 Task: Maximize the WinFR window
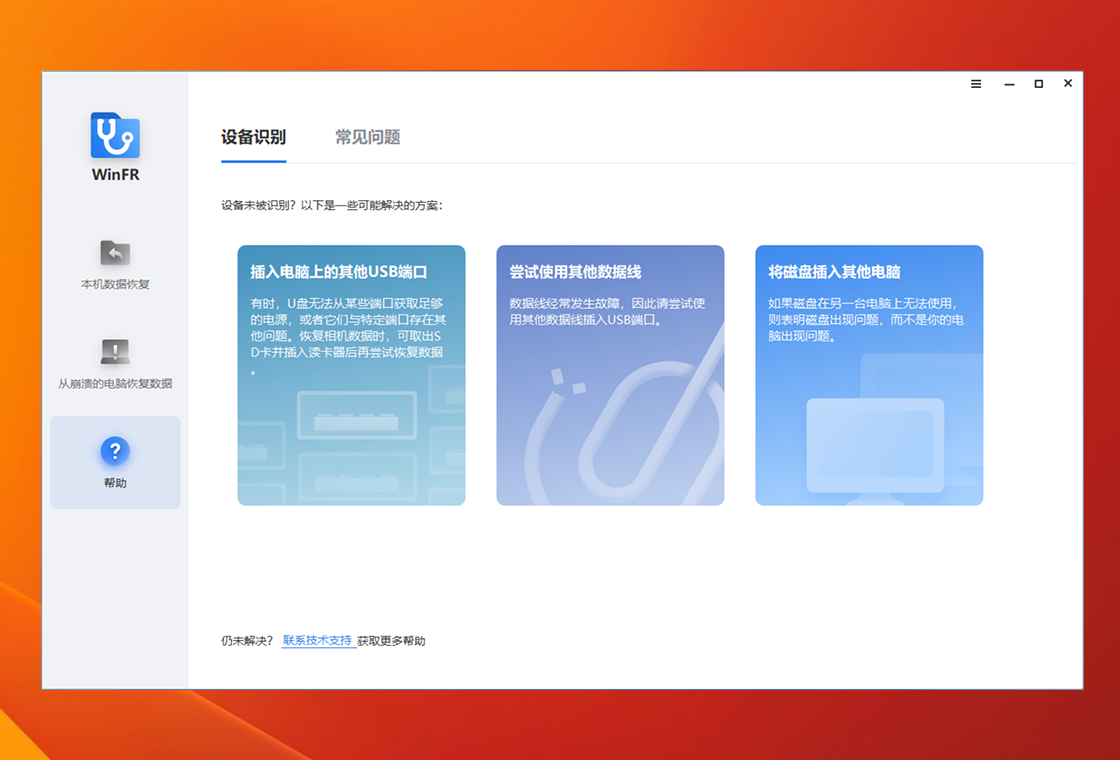(x=1039, y=84)
